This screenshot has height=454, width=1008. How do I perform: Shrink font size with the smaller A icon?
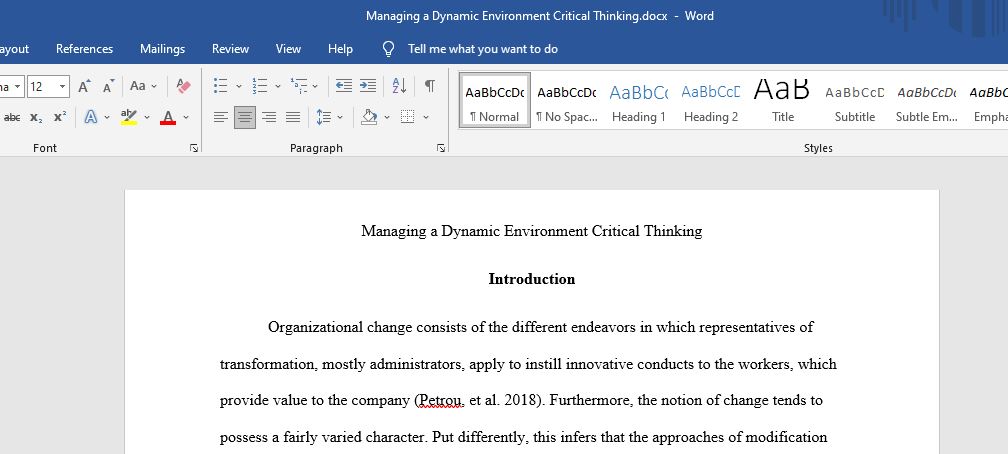tap(109, 86)
